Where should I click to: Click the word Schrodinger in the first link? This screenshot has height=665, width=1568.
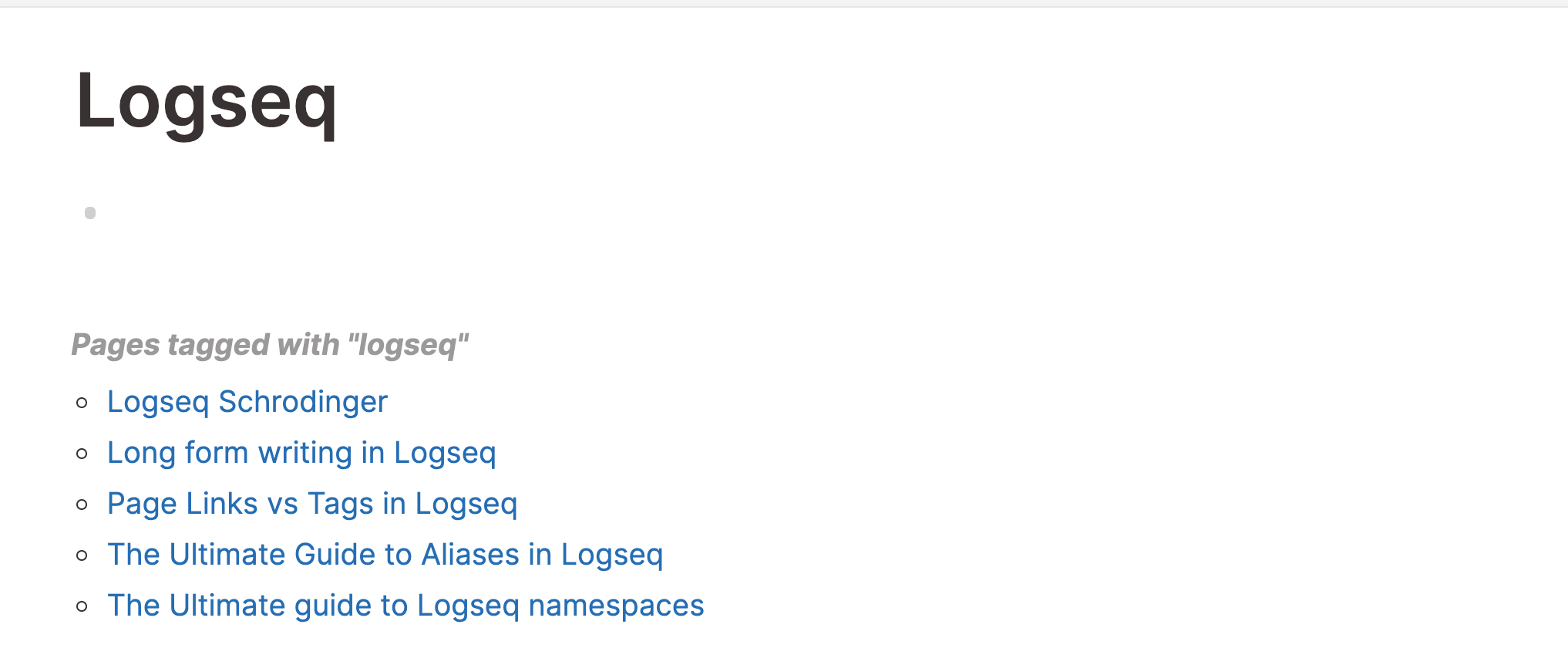pyautogui.click(x=303, y=402)
